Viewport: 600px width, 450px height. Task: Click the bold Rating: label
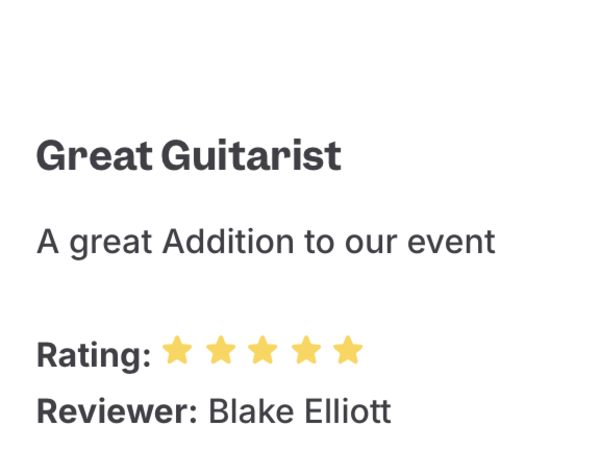pos(93,355)
